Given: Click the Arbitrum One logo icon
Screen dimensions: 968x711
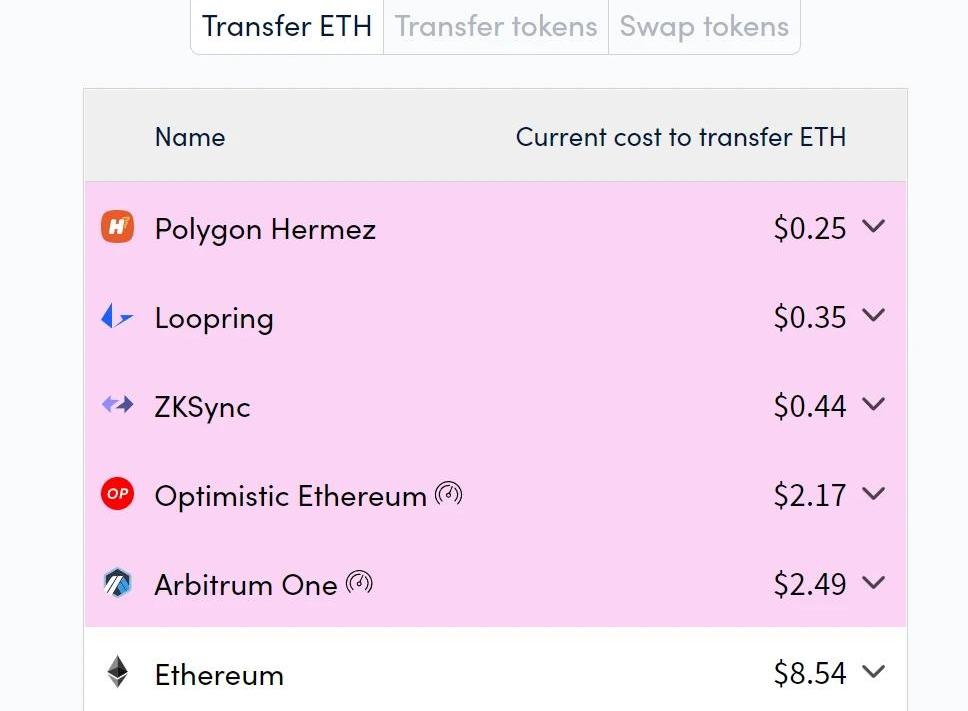Looking at the screenshot, I should tap(118, 583).
